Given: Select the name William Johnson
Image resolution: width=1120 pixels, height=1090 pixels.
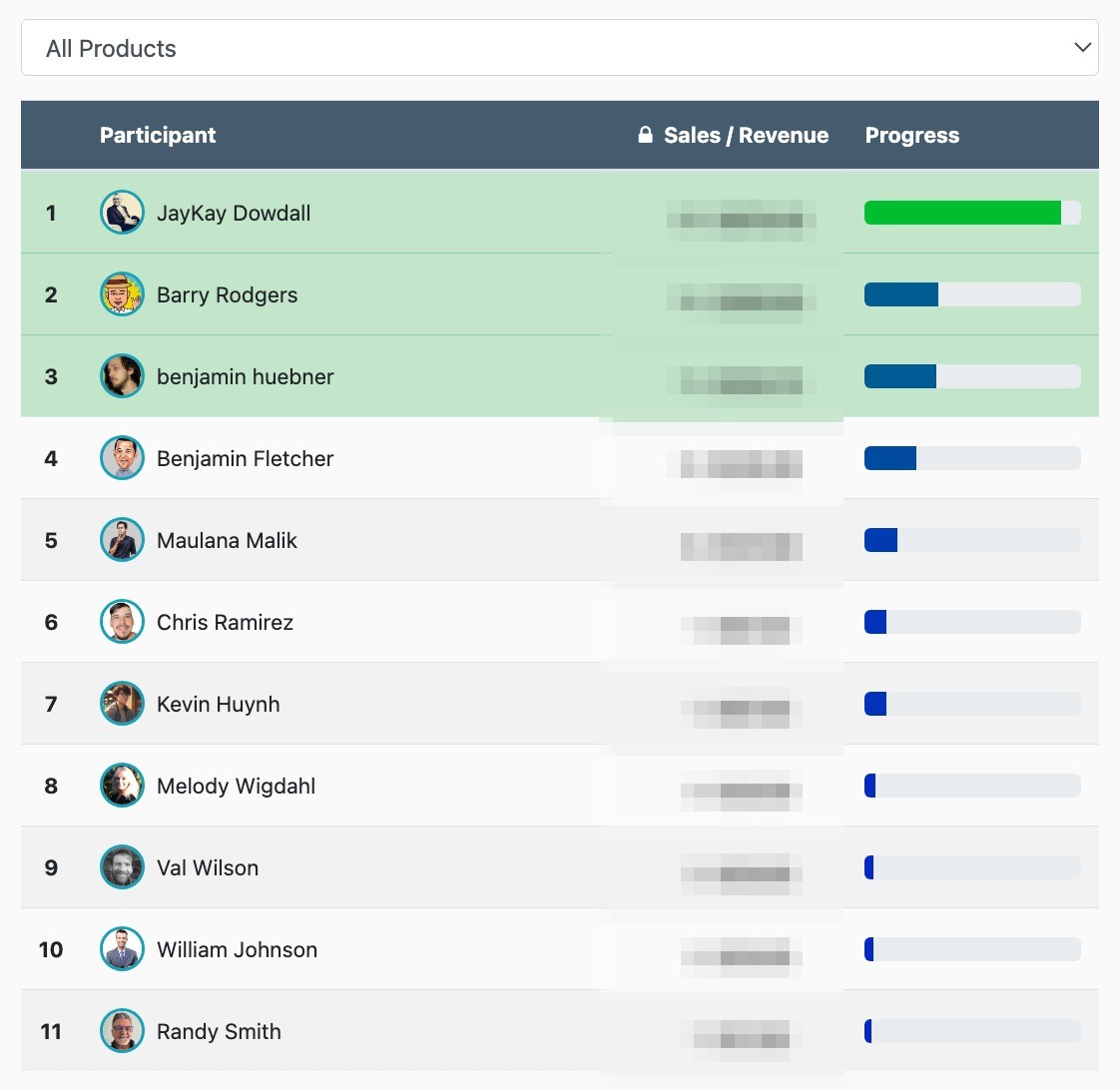Looking at the screenshot, I should [238, 949].
